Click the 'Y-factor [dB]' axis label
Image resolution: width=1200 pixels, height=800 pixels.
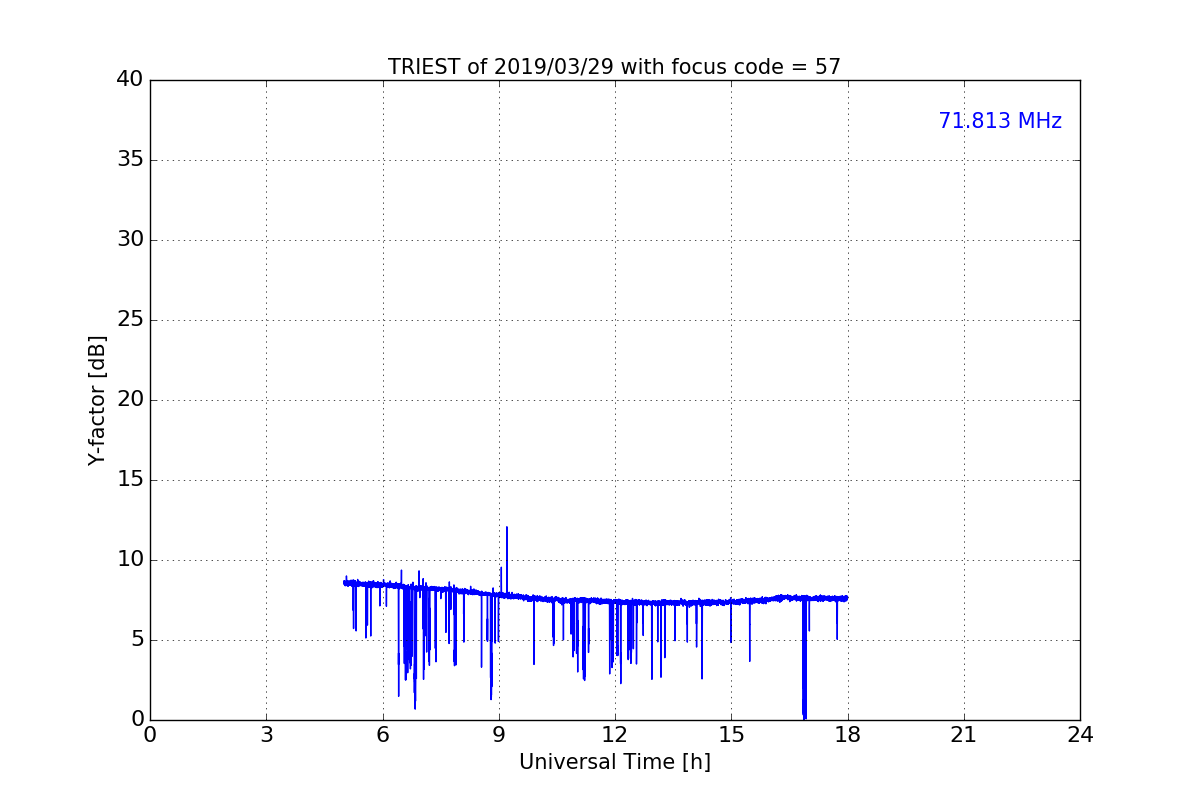click(x=97, y=400)
